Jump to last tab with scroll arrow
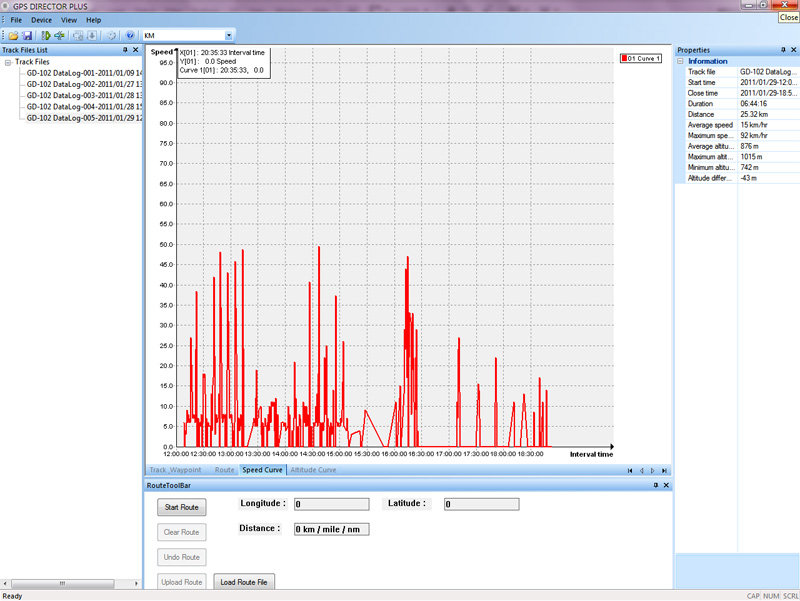Image resolution: width=800 pixels, height=601 pixels. (x=664, y=470)
